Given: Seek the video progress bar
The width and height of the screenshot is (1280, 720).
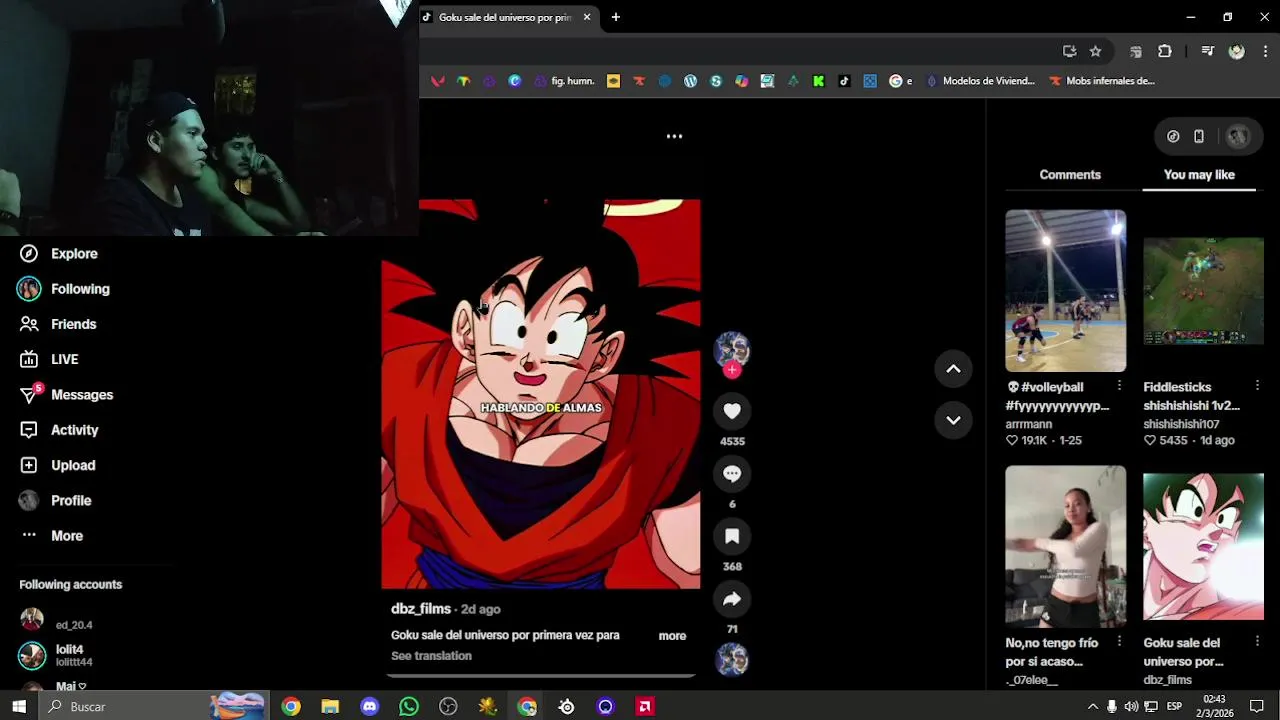Looking at the screenshot, I should [541, 676].
